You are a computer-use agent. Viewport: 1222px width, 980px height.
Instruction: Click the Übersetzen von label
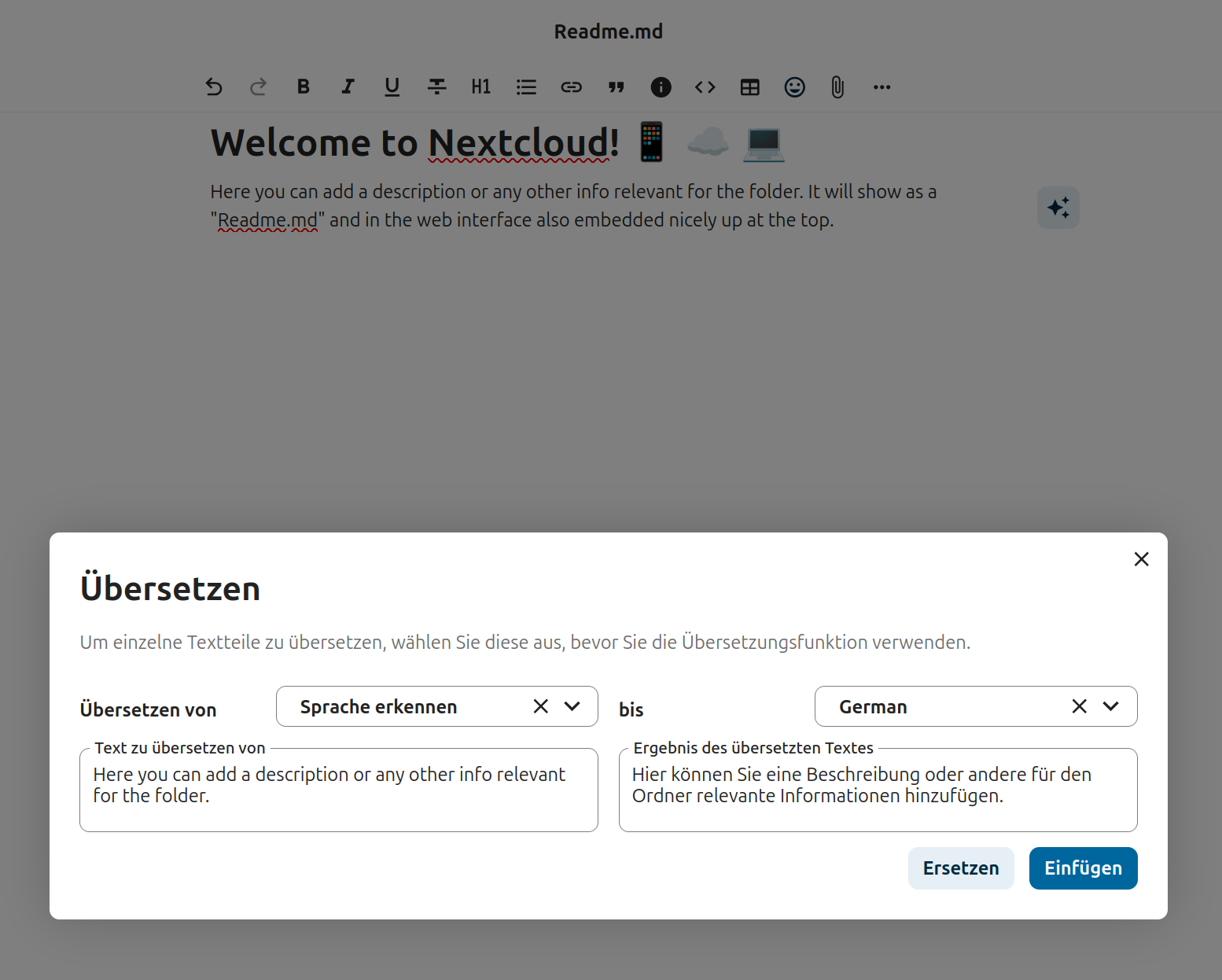click(148, 709)
